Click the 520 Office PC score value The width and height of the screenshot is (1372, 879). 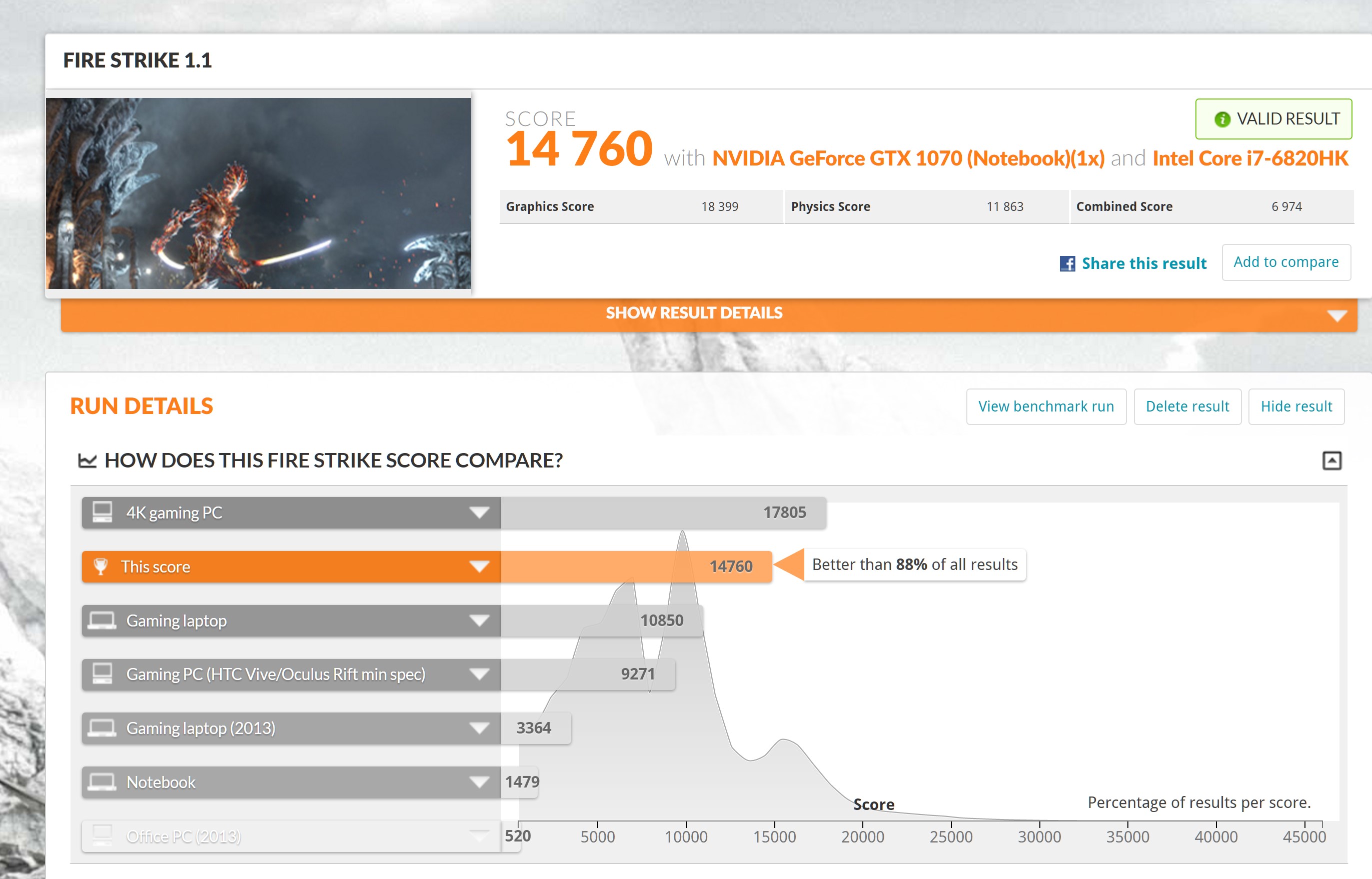click(x=518, y=835)
